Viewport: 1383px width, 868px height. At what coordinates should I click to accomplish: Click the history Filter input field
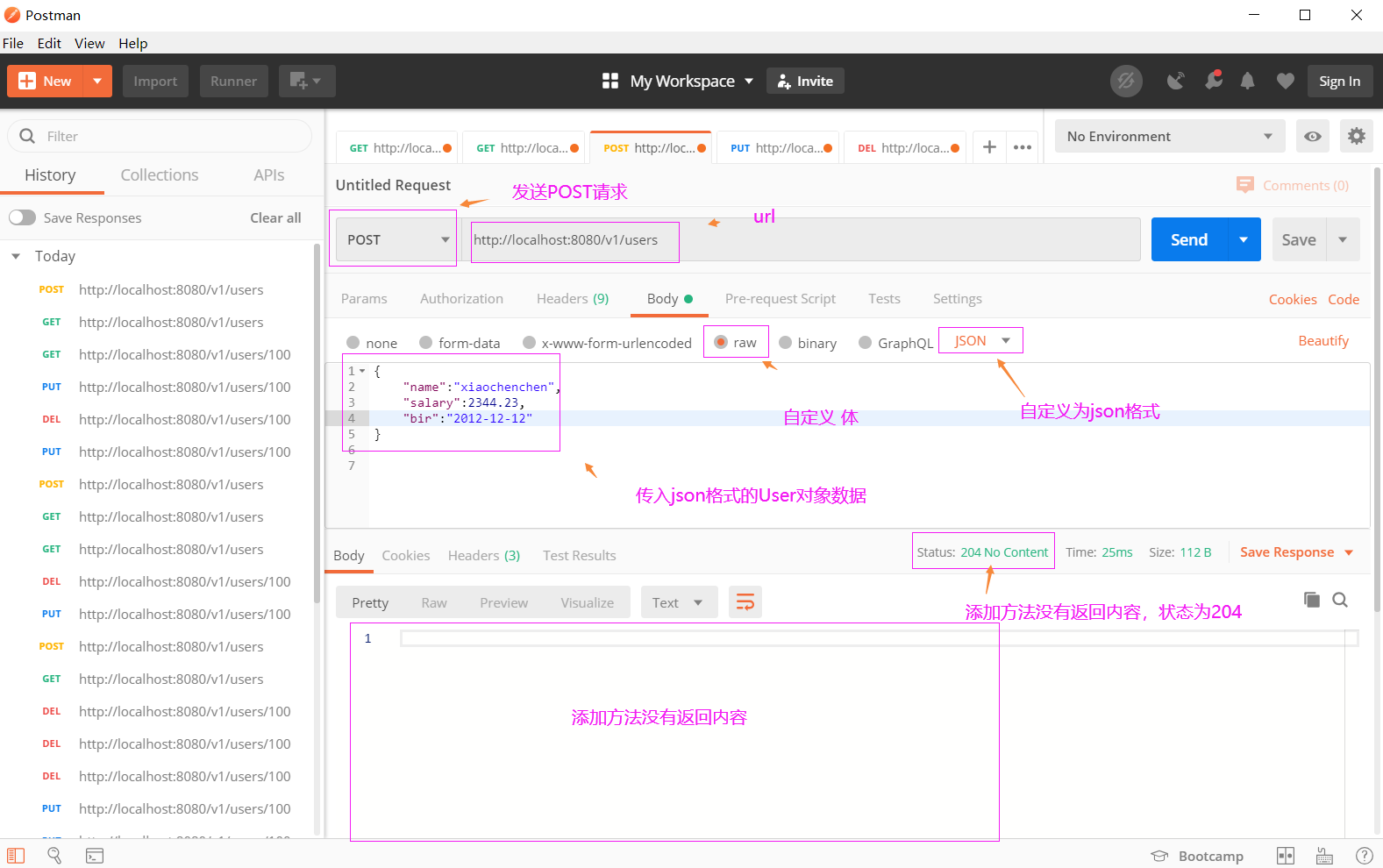pyautogui.click(x=160, y=136)
